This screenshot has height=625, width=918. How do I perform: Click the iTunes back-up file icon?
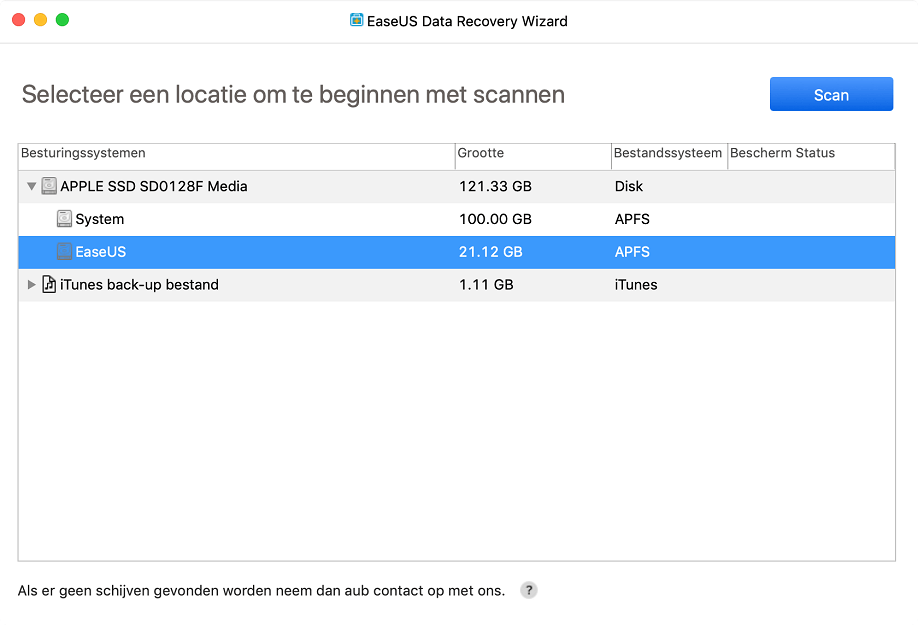[x=49, y=284]
